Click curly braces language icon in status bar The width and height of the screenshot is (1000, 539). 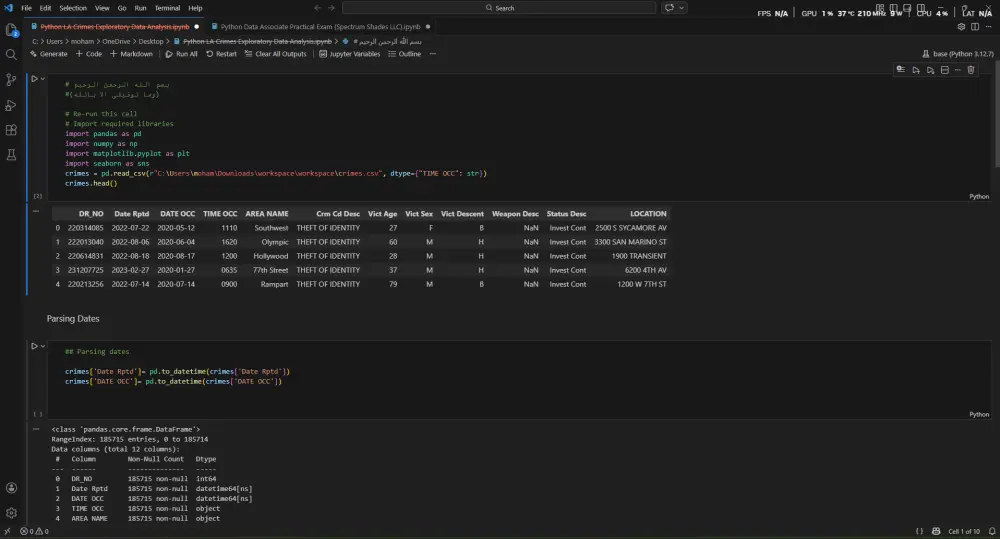tap(919, 531)
